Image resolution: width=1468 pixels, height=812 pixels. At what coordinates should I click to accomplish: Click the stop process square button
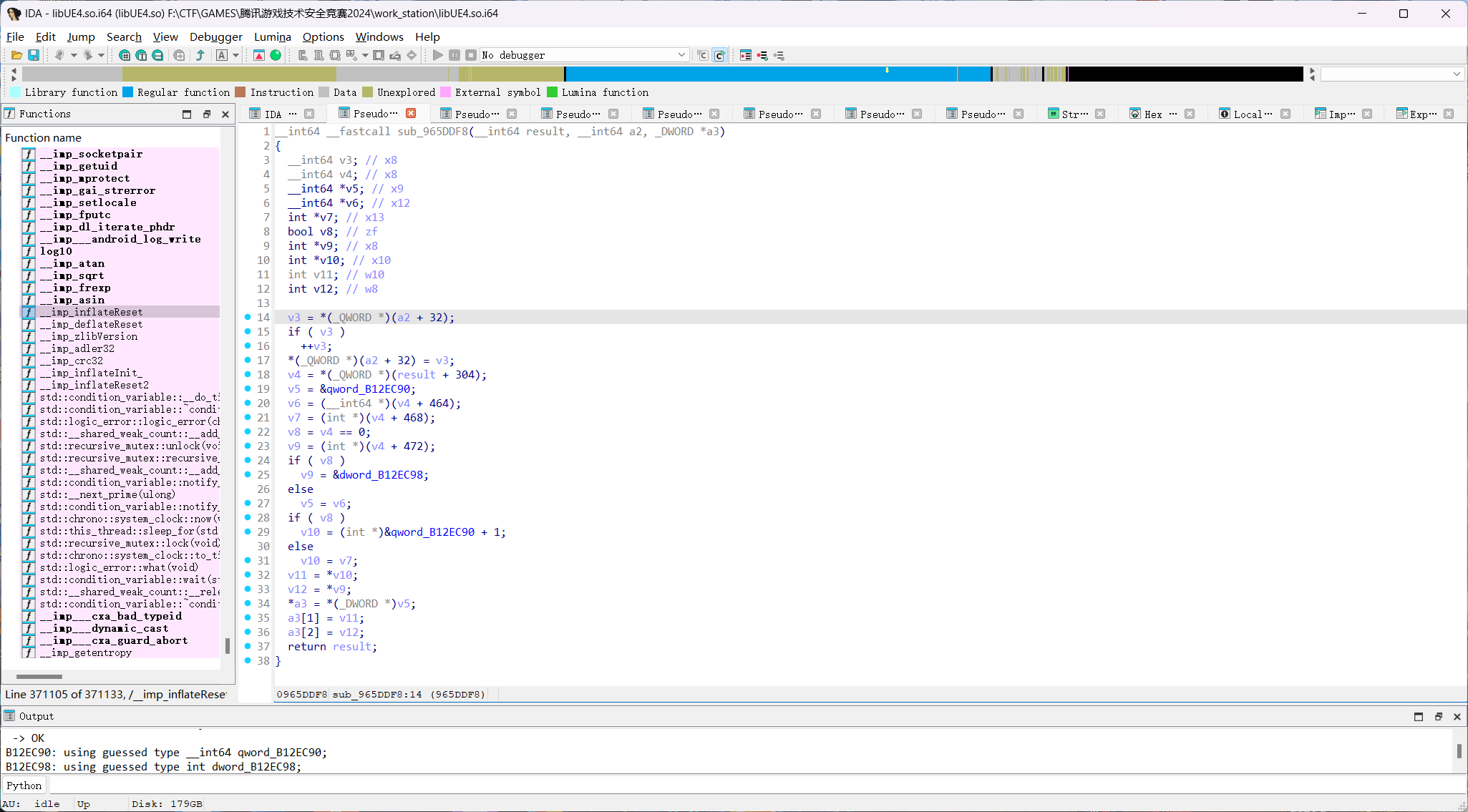[471, 55]
